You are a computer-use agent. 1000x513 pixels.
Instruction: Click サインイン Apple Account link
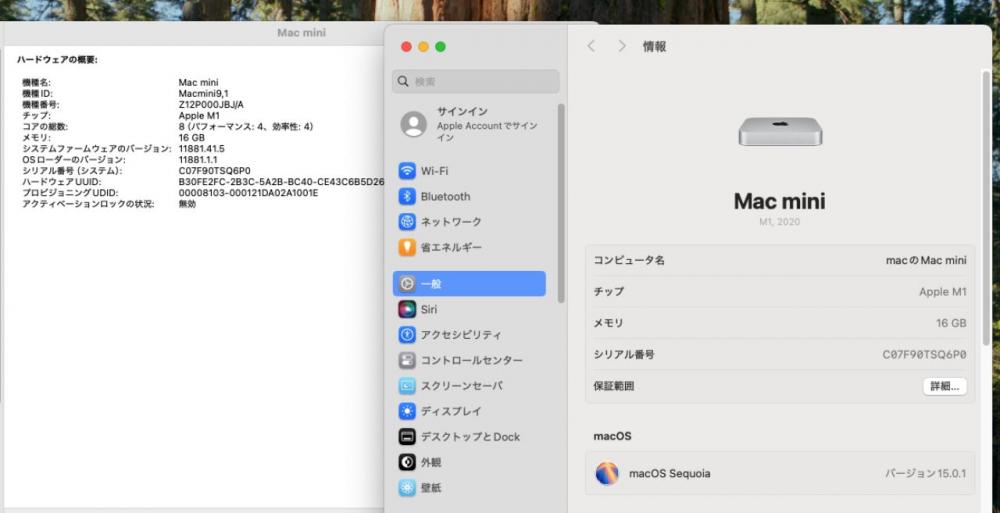click(x=487, y=124)
